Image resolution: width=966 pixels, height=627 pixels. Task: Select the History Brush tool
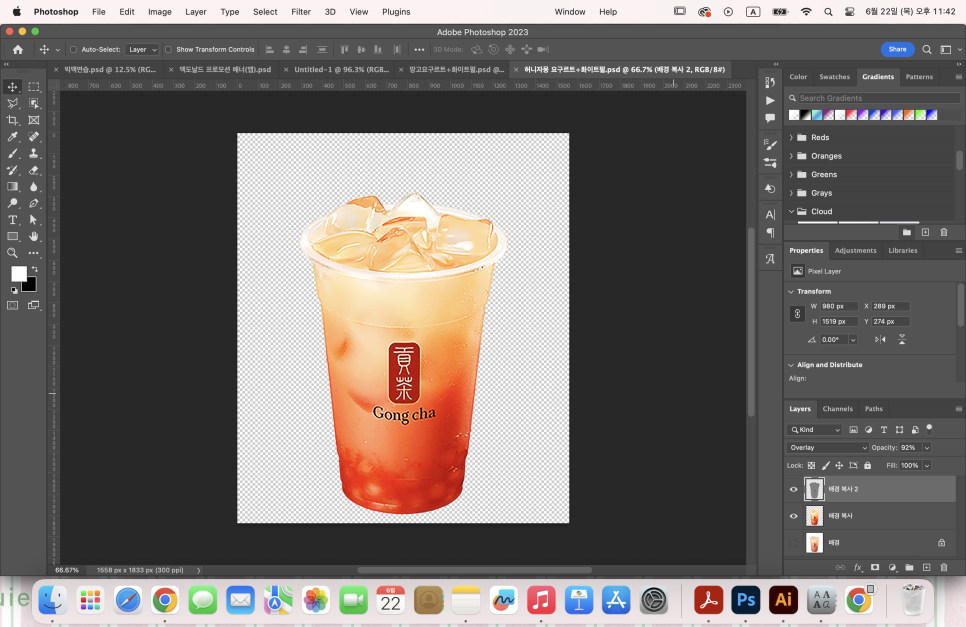12,170
